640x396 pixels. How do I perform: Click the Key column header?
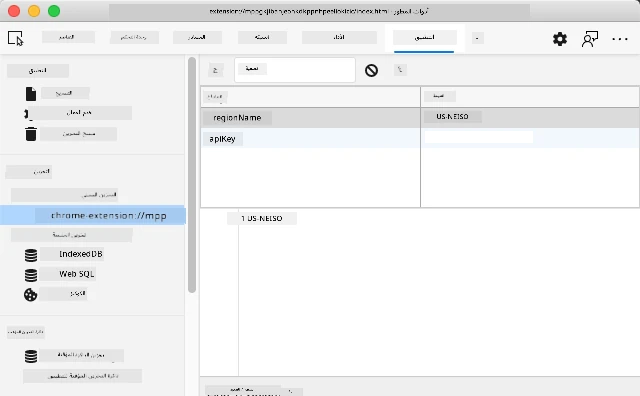tap(310, 97)
